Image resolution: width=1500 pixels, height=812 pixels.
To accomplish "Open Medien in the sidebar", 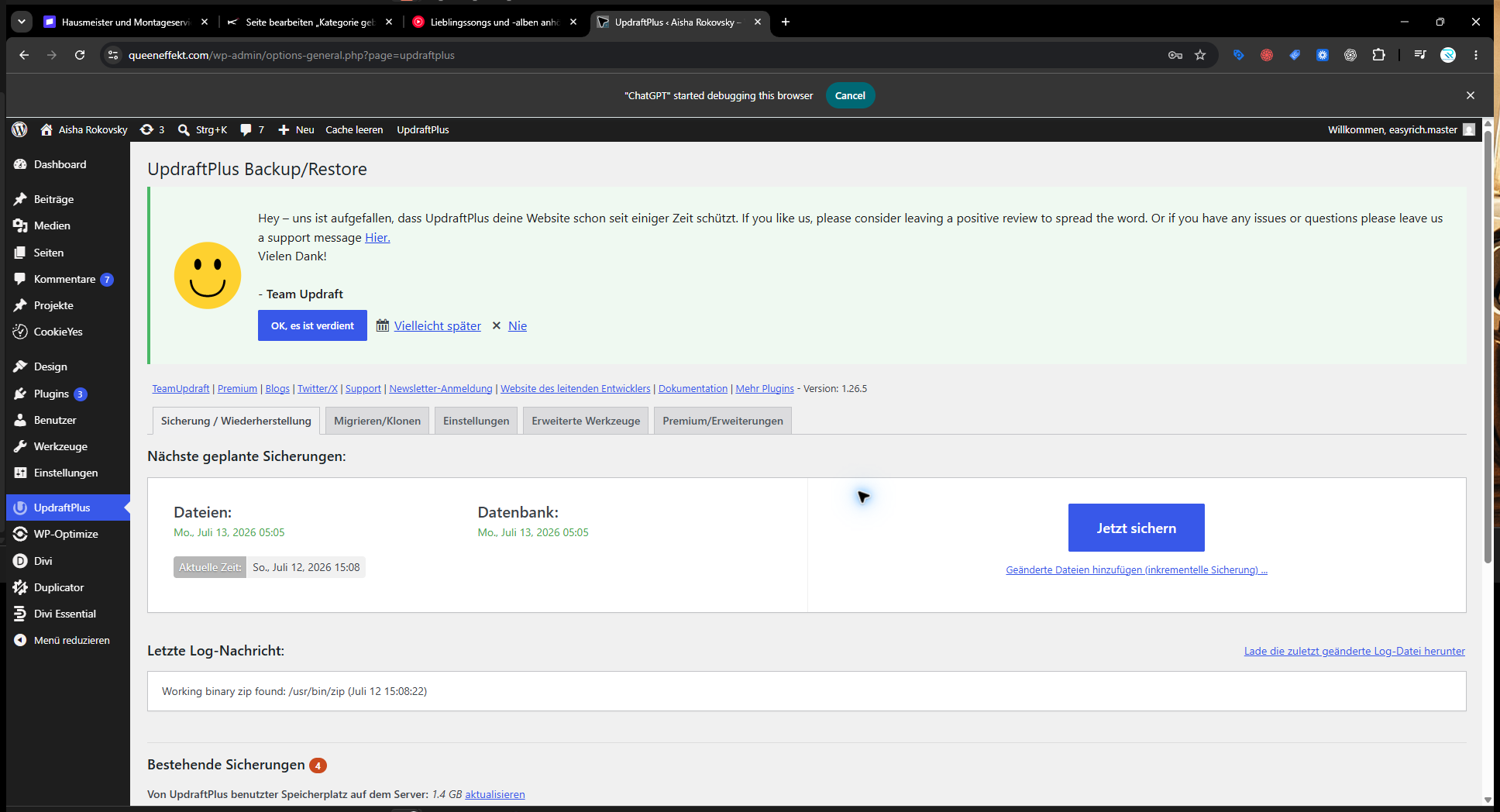I will [x=52, y=225].
